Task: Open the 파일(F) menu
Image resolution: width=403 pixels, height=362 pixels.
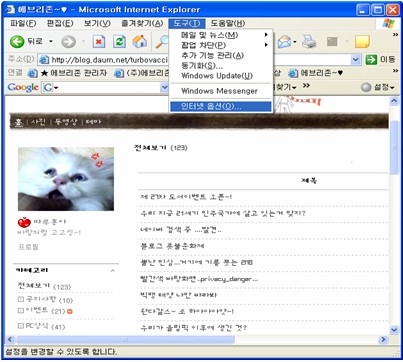Action: [x=23, y=23]
